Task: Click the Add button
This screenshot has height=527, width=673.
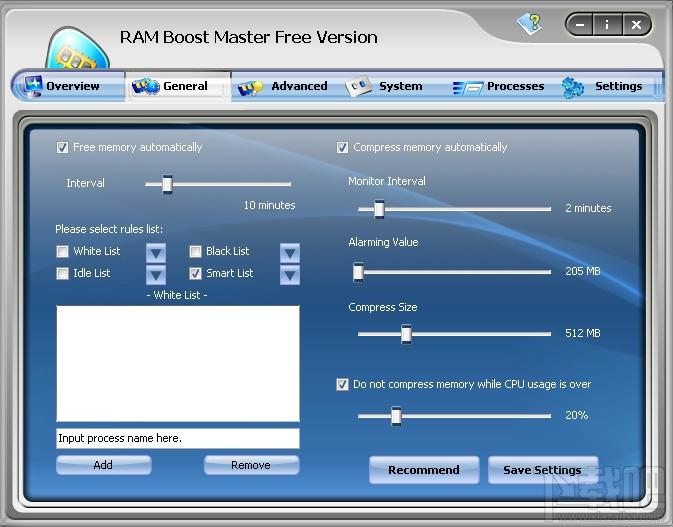Action: point(103,465)
